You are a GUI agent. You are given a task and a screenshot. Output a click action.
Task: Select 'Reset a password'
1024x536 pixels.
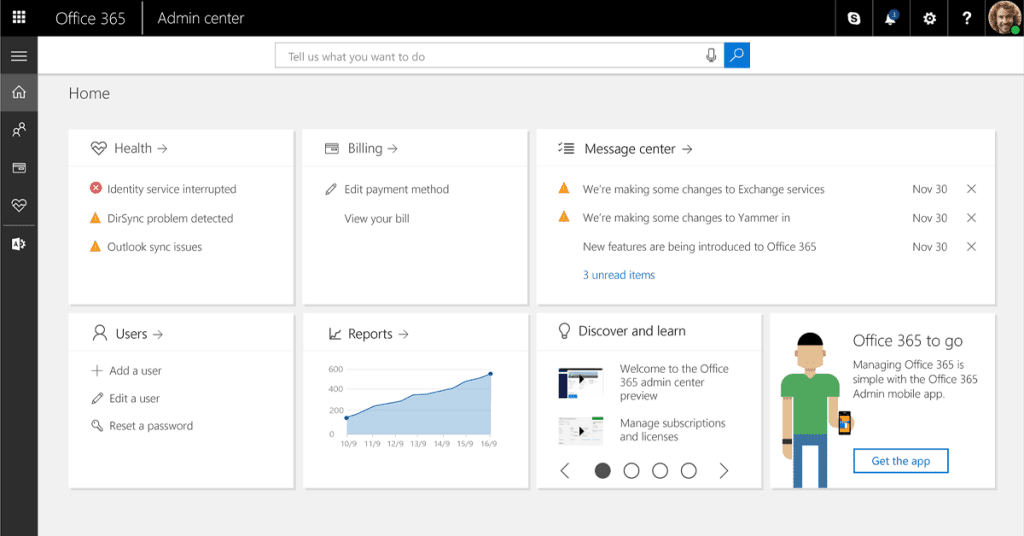point(151,426)
